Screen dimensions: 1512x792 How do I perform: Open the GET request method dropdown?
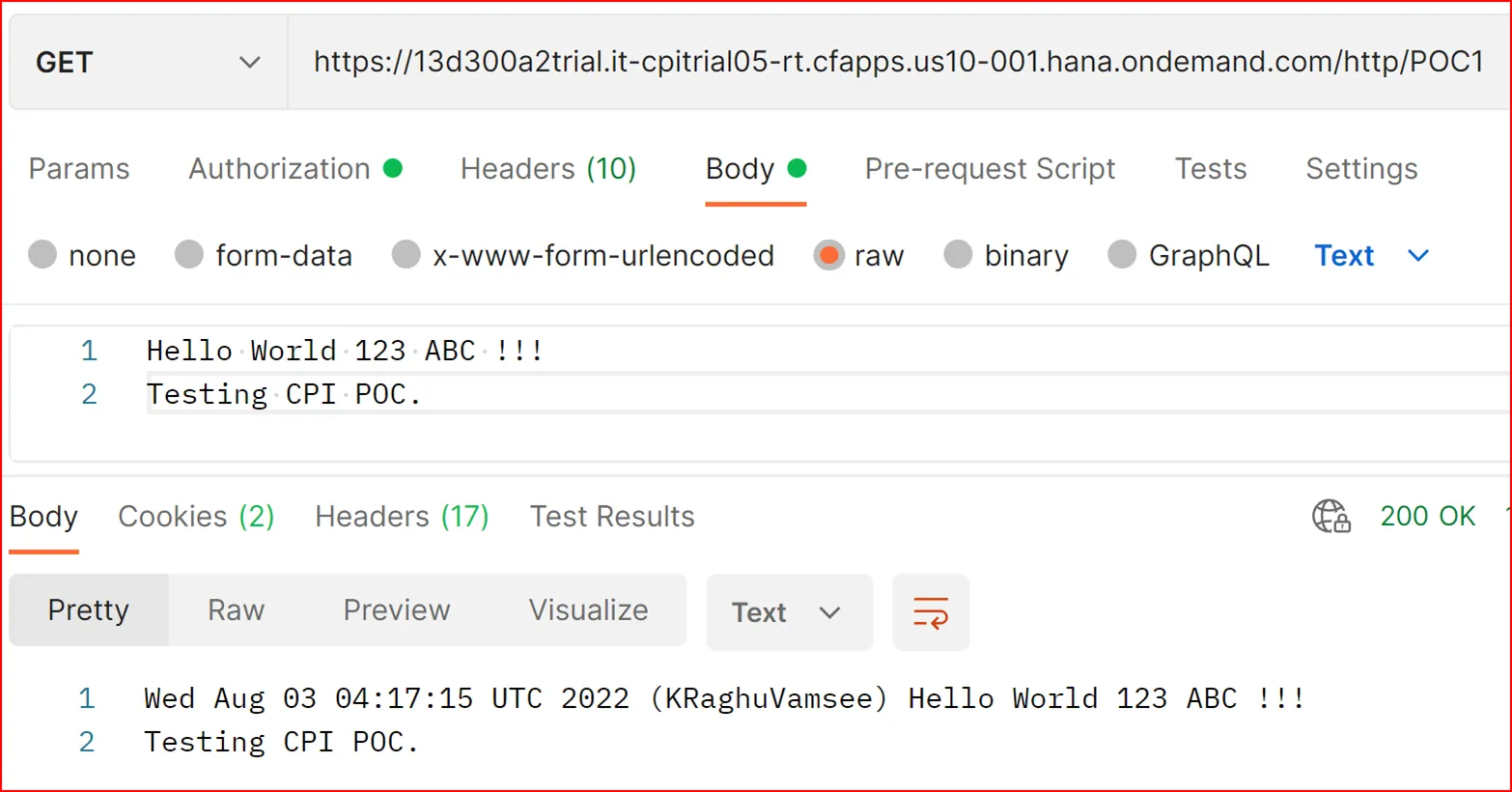[145, 61]
